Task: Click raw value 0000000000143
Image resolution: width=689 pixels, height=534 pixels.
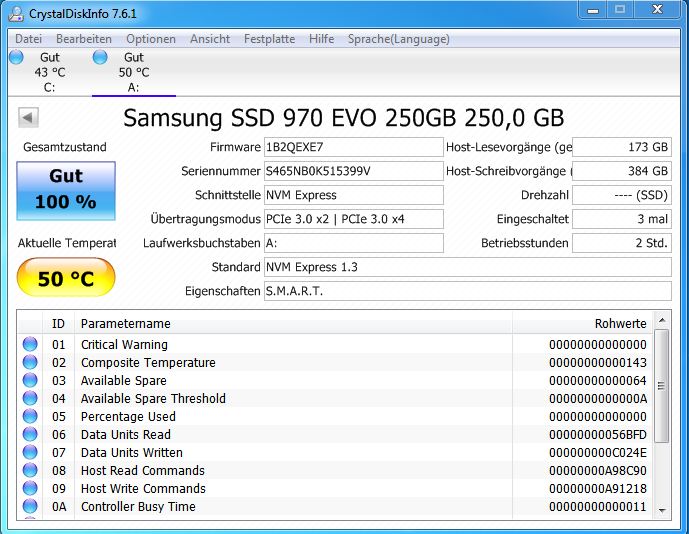Action: (598, 363)
